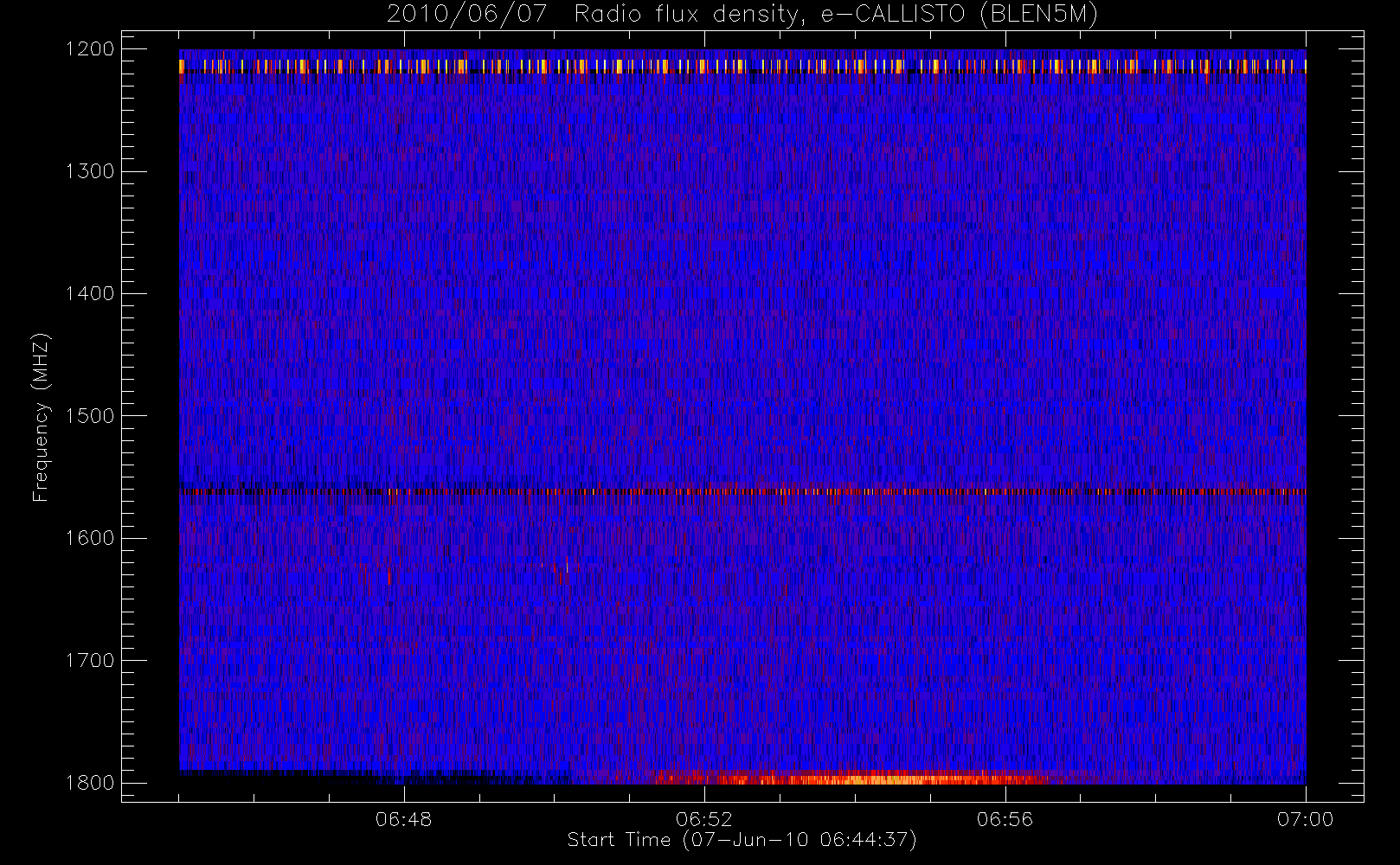The height and width of the screenshot is (865, 1400).
Task: Click the 07:00 time tick label
Action: coord(1305,819)
